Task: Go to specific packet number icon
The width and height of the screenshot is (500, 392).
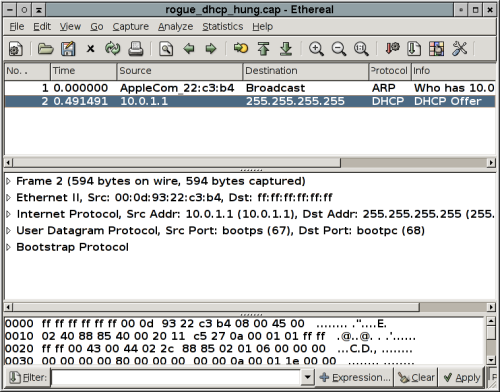Action: tap(241, 48)
